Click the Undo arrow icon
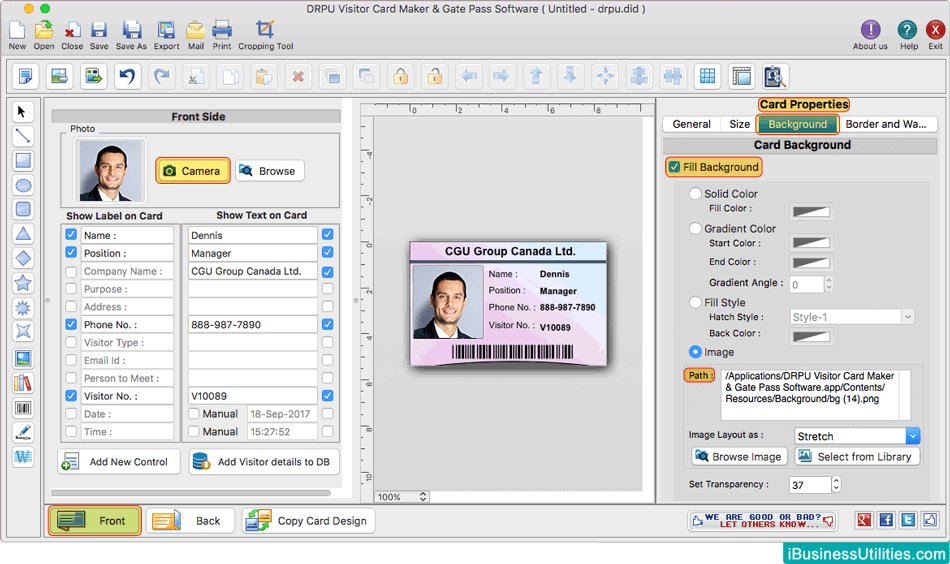 tap(127, 76)
